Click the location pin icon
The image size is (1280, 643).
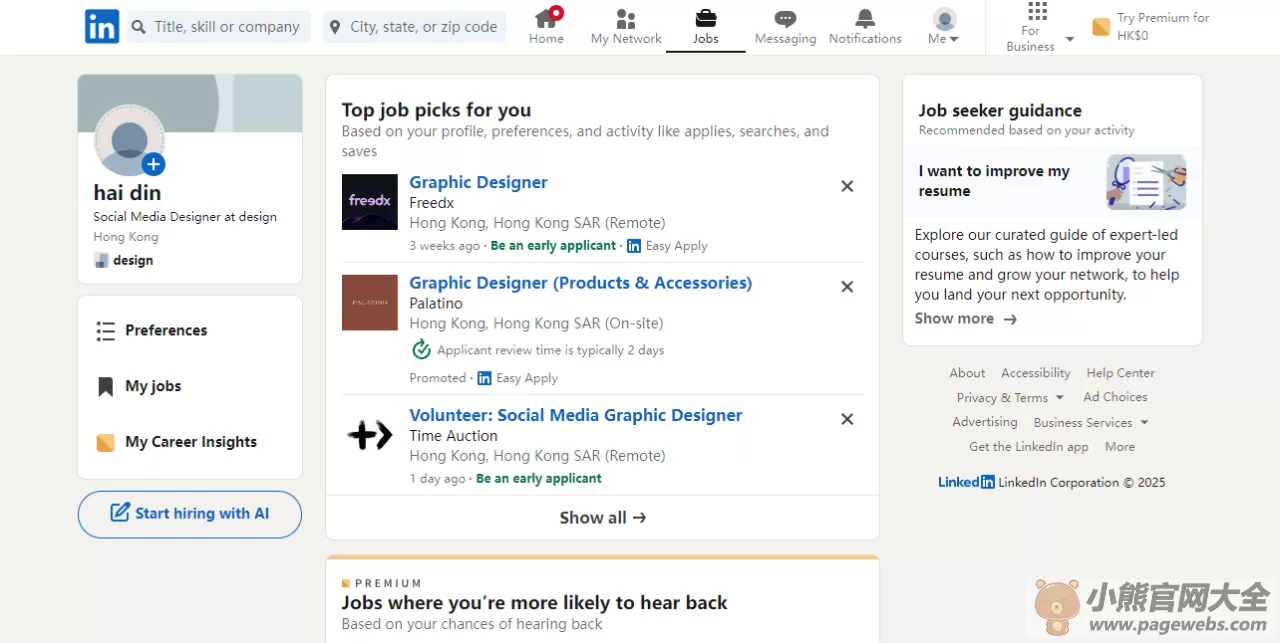pyautogui.click(x=335, y=27)
